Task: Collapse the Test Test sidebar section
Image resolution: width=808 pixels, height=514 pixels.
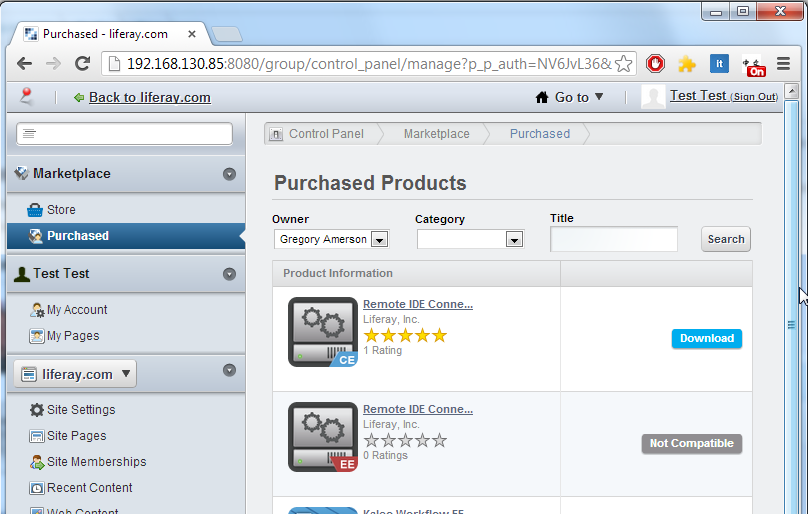Action: 229,274
